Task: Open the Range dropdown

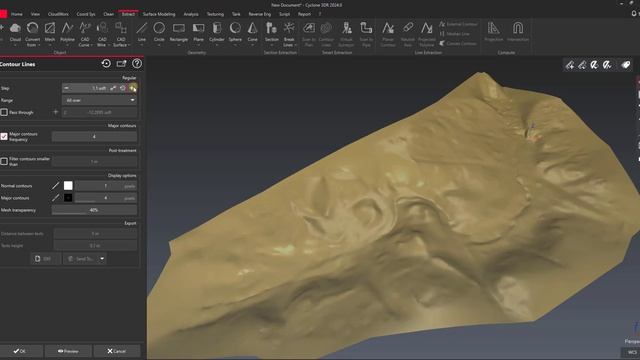Action: click(99, 100)
